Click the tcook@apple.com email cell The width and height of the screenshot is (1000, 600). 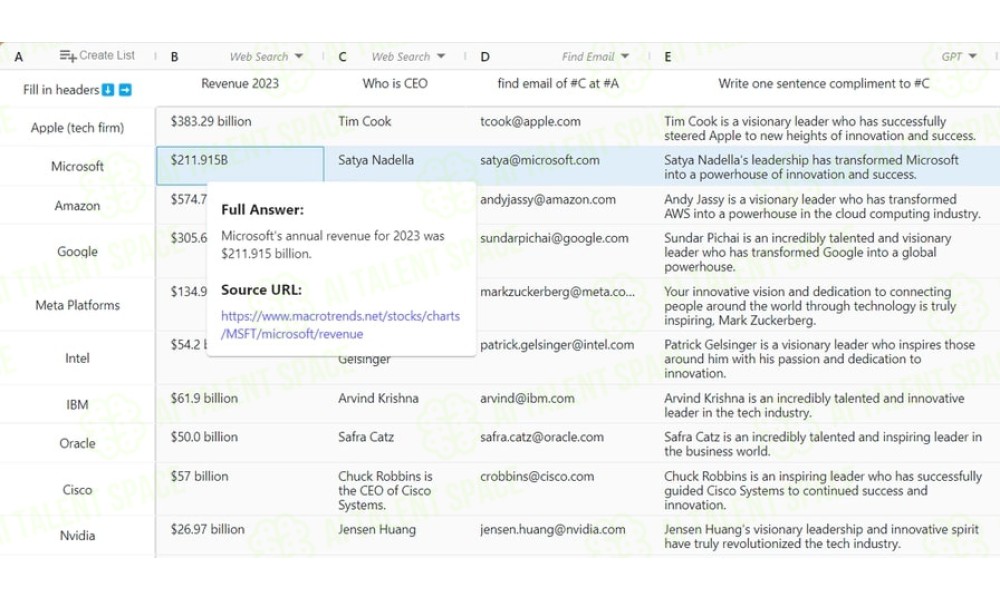tap(558, 127)
